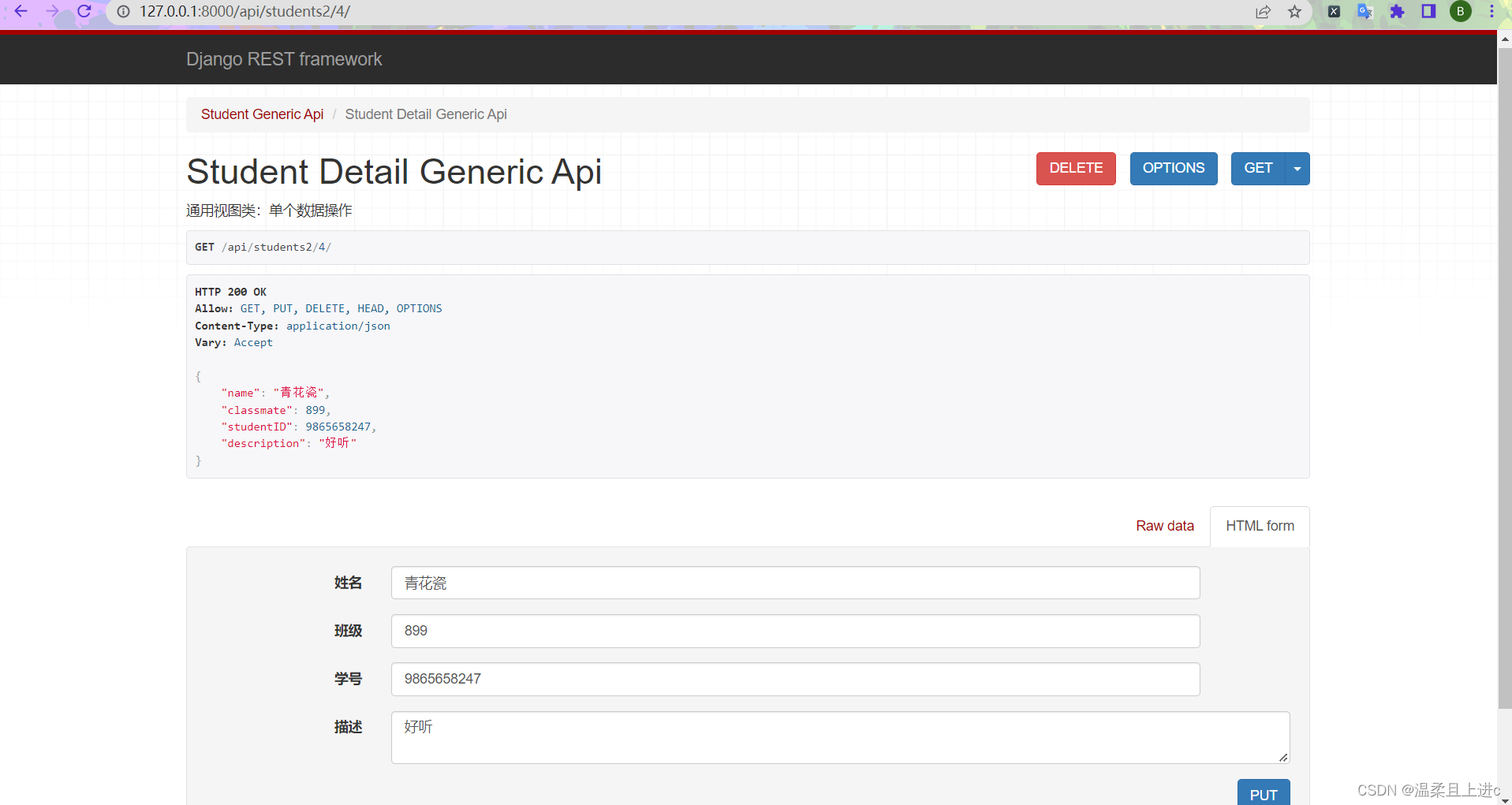Open the profile avatar labeled B

click(1461, 11)
